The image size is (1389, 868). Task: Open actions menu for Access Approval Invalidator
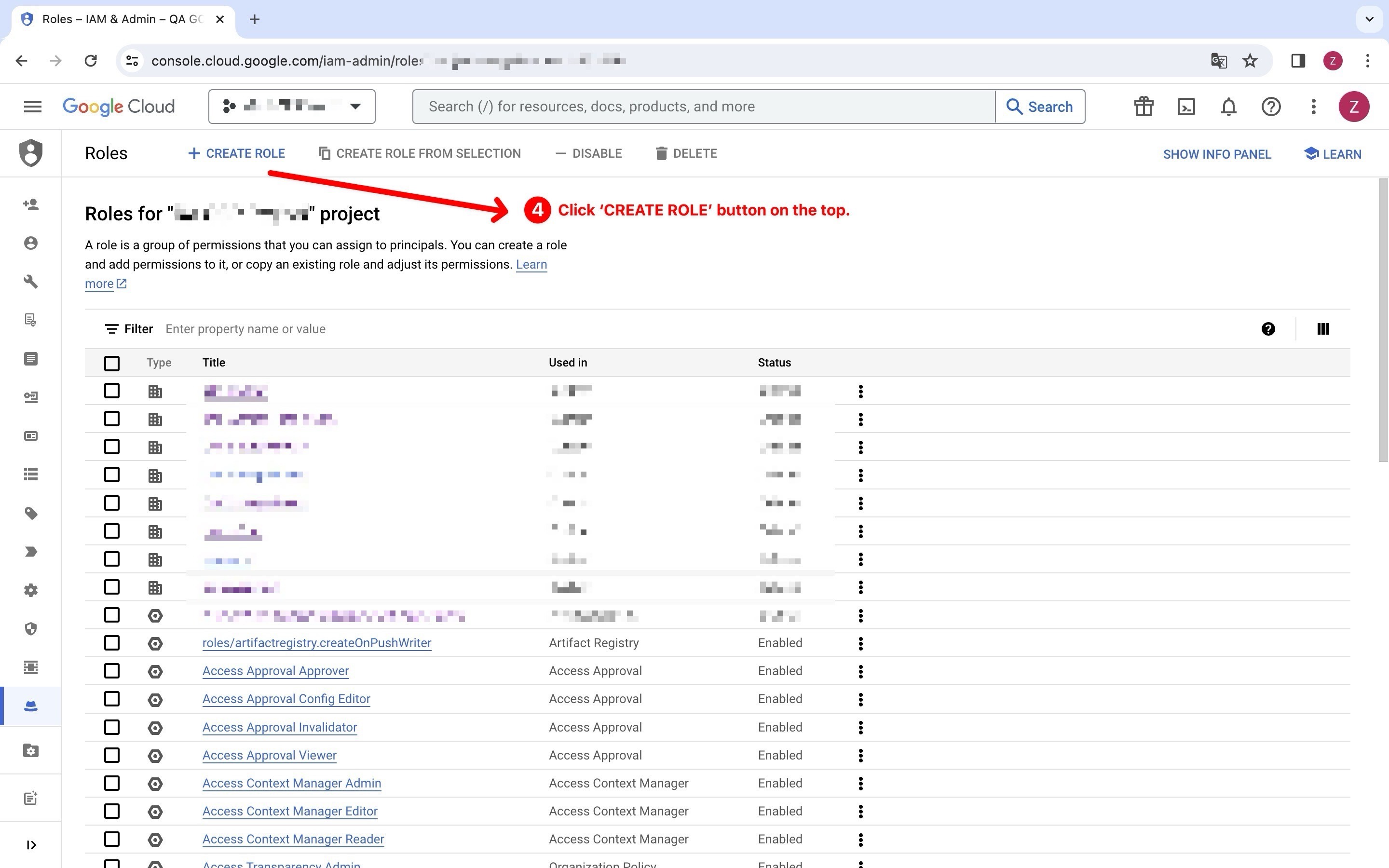860,727
